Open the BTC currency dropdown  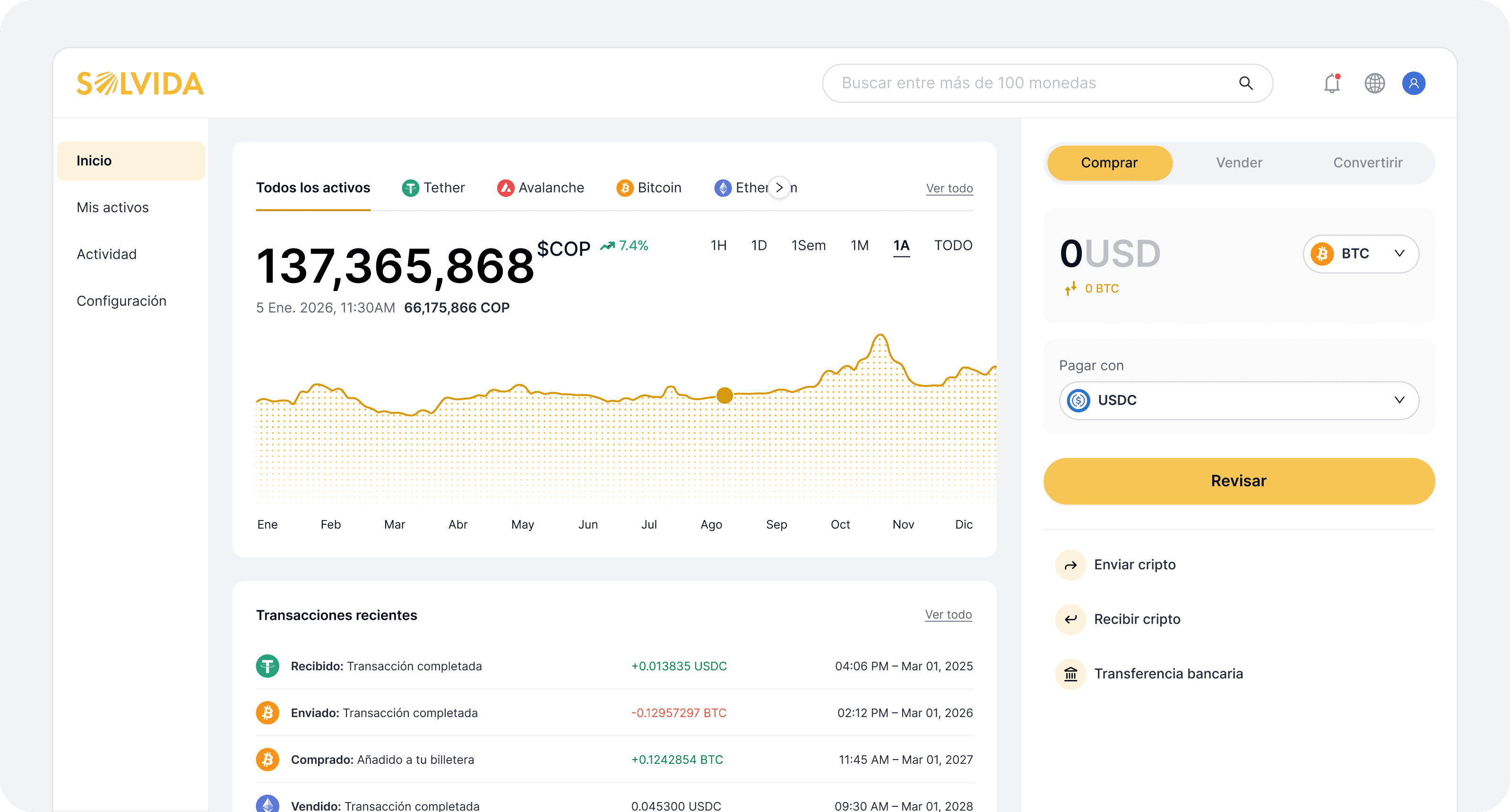click(x=1360, y=254)
